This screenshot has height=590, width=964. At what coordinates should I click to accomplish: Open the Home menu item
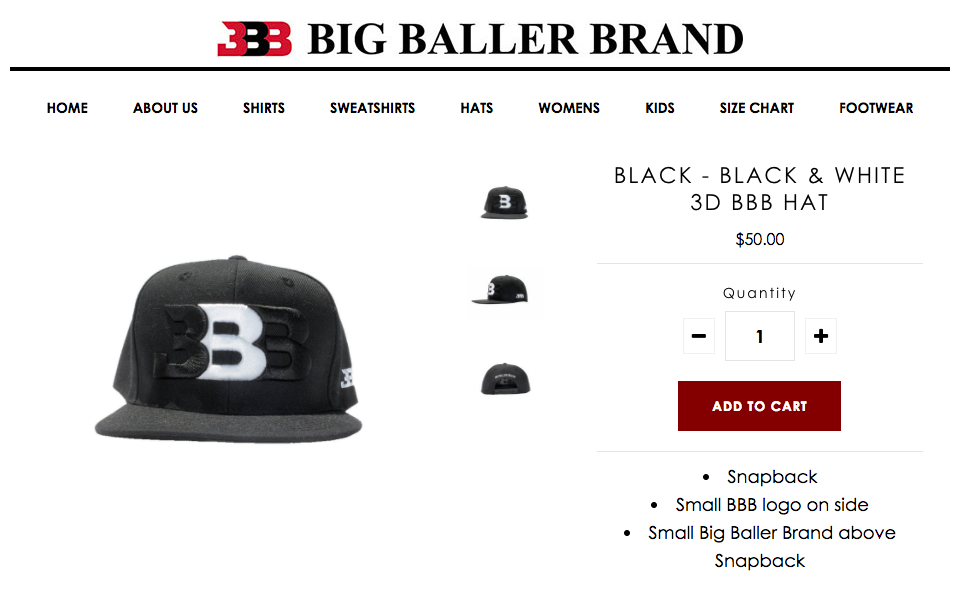pos(67,108)
